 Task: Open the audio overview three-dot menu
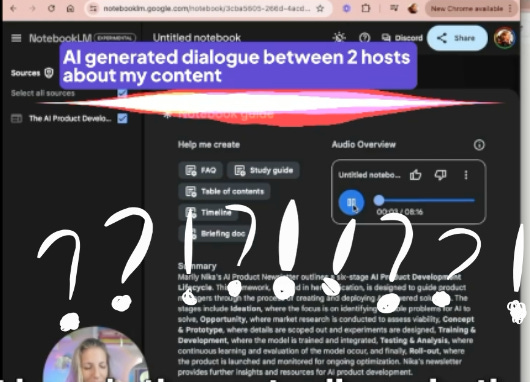tap(466, 175)
